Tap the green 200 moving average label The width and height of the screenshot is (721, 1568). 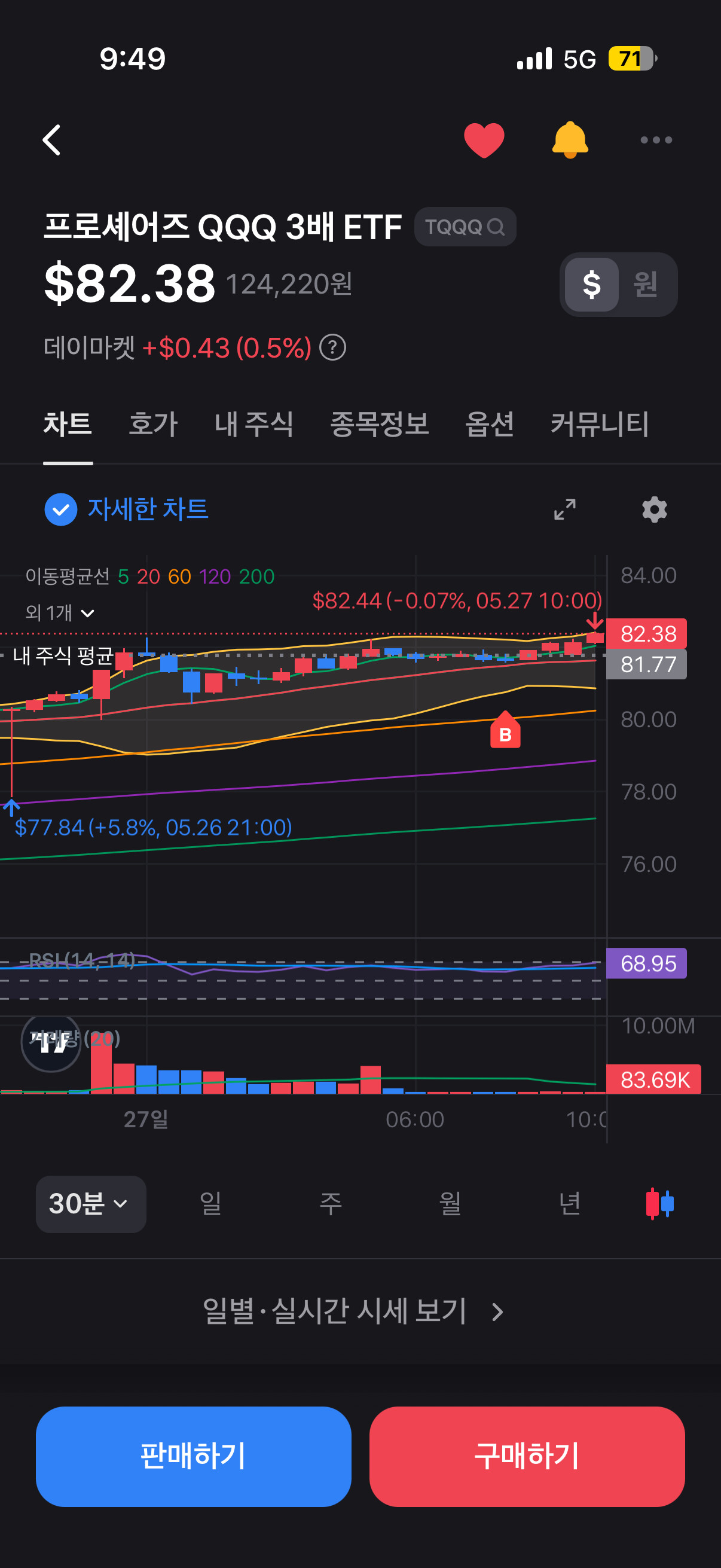coord(256,576)
